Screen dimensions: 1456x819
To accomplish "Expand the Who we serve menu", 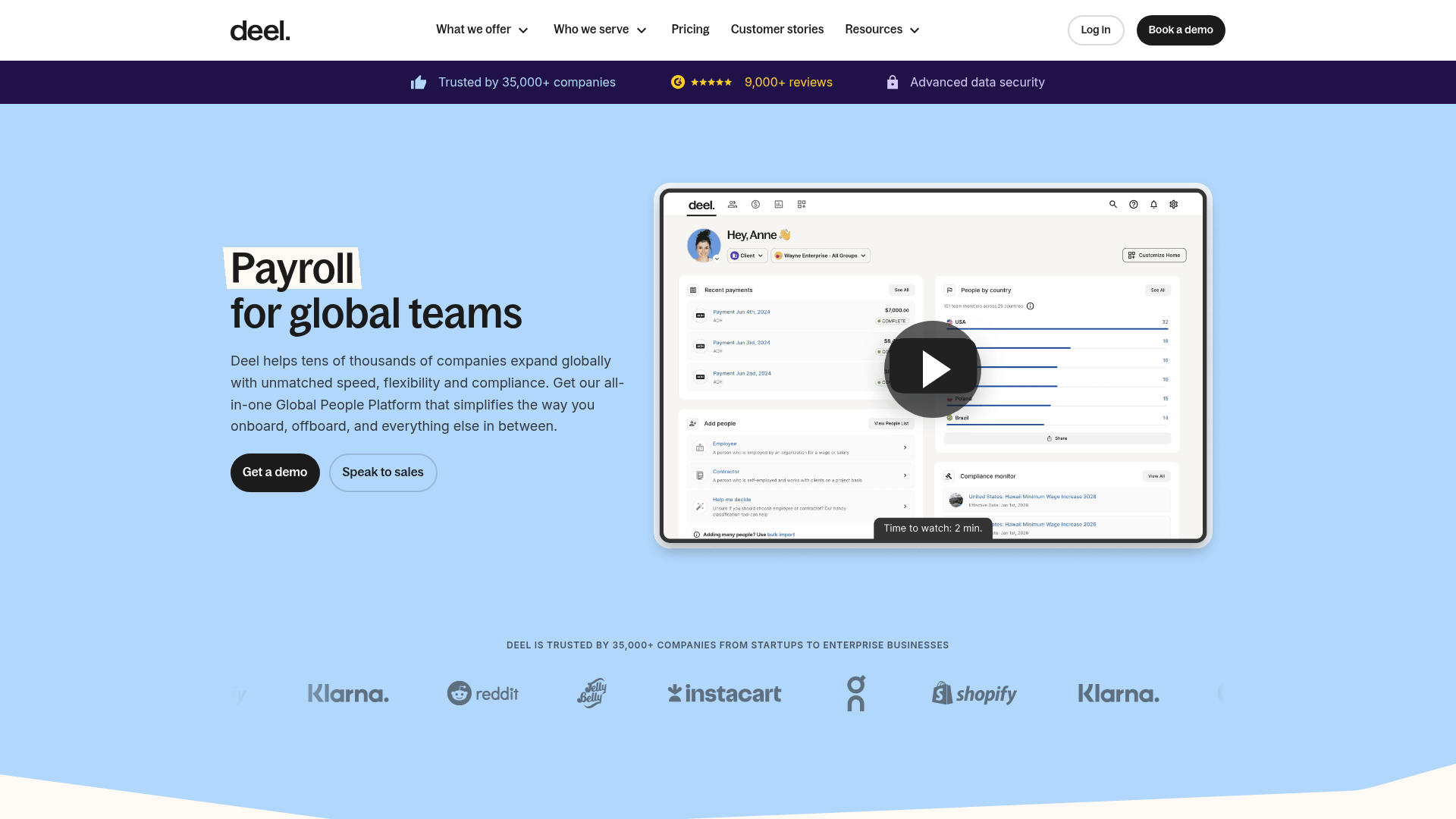I will point(600,30).
